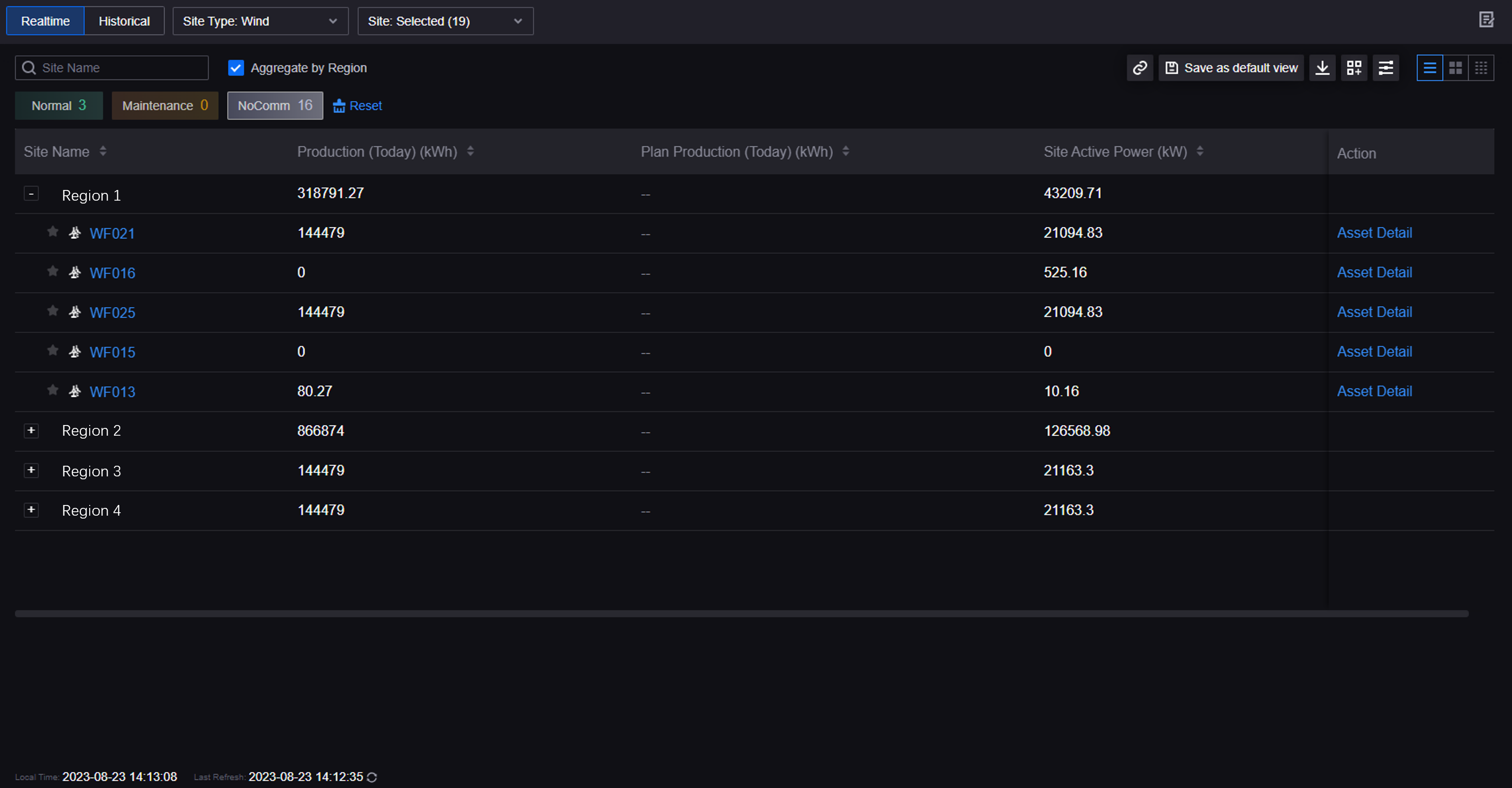The width and height of the screenshot is (1512, 788).
Task: Collapse the Region 1 group
Action: (x=31, y=194)
